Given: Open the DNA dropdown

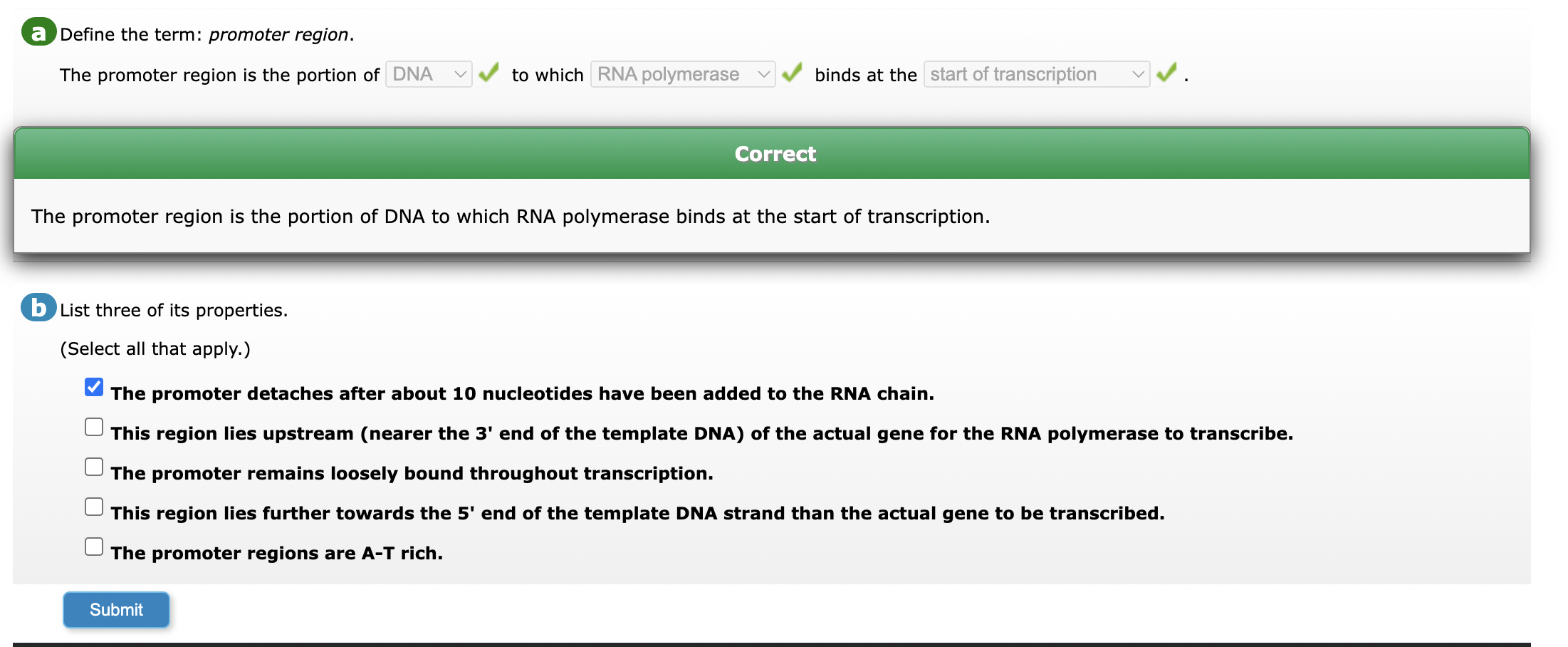Looking at the screenshot, I should (x=429, y=74).
